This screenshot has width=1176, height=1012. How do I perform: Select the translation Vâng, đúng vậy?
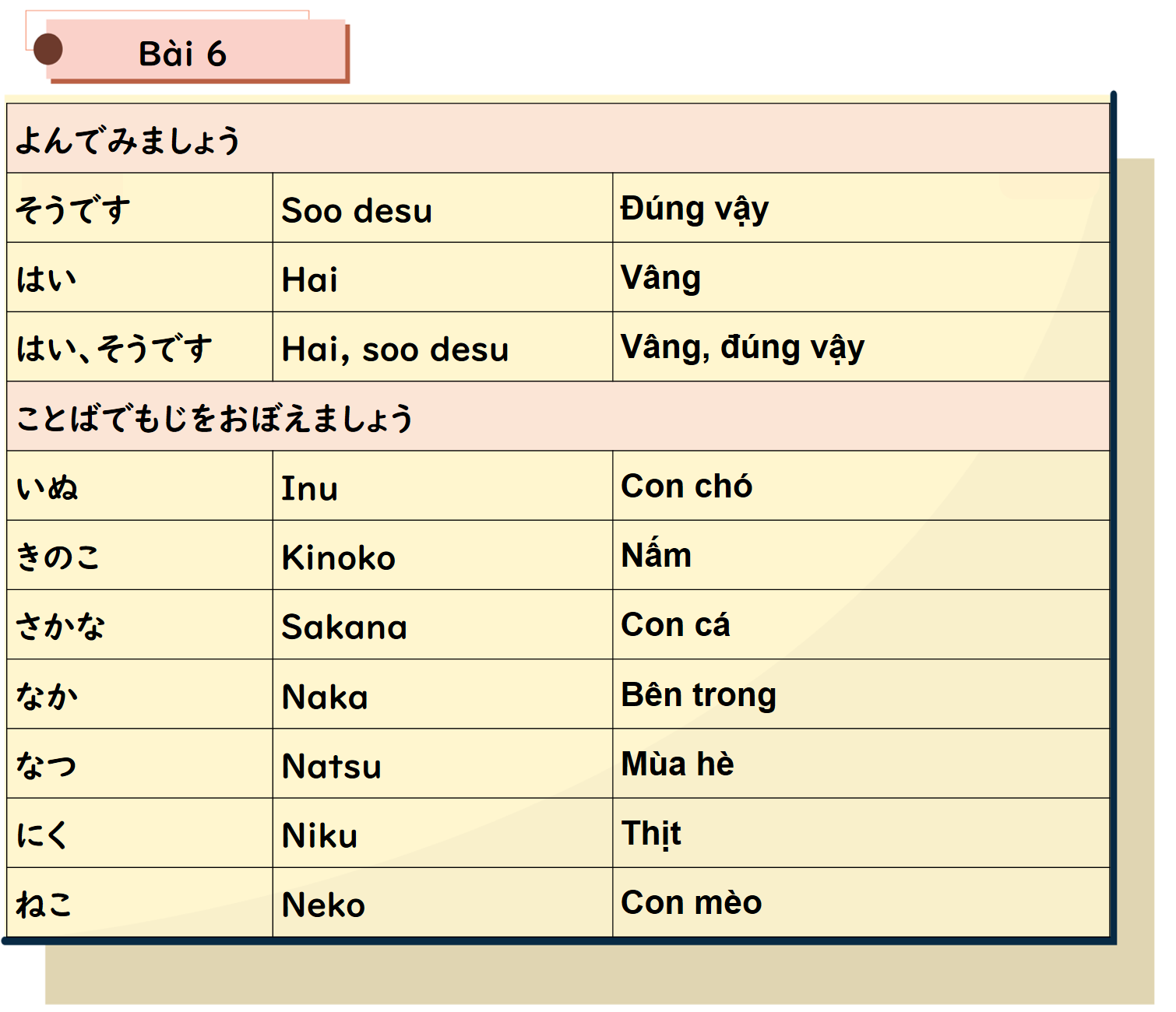point(742,347)
